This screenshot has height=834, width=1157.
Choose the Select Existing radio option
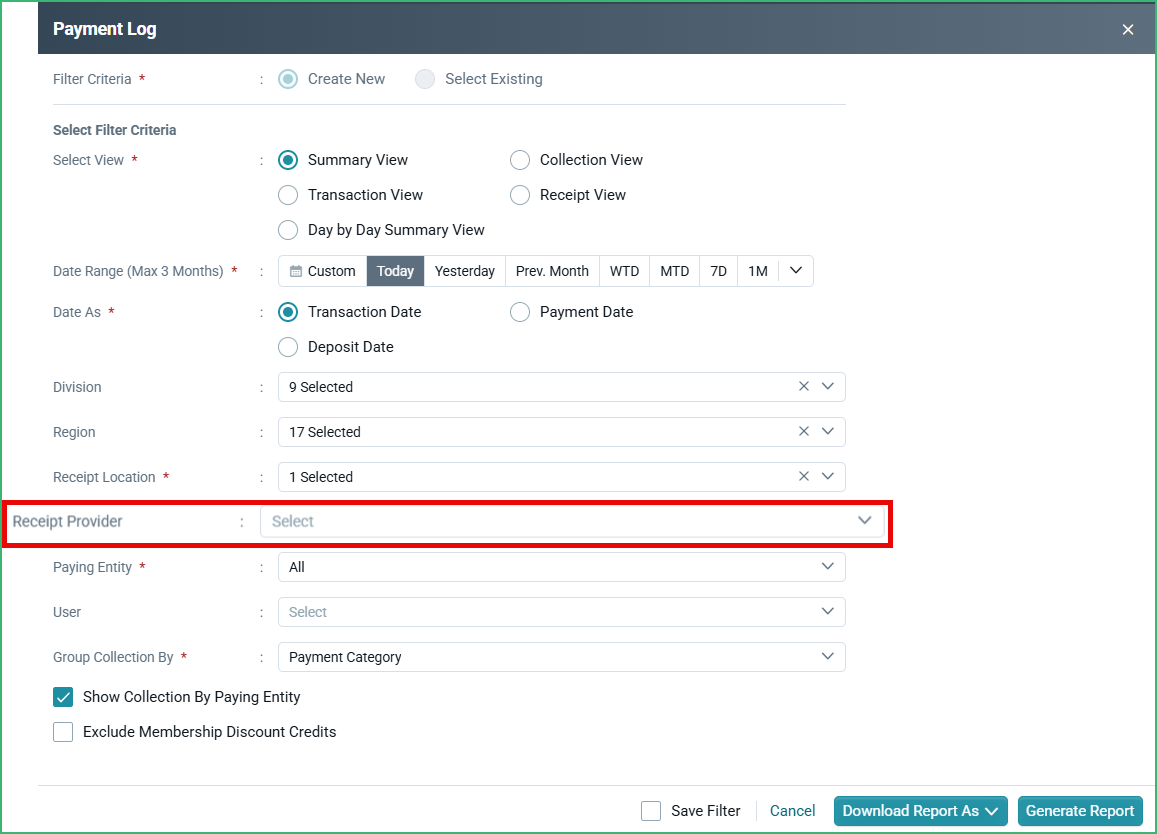tap(425, 79)
